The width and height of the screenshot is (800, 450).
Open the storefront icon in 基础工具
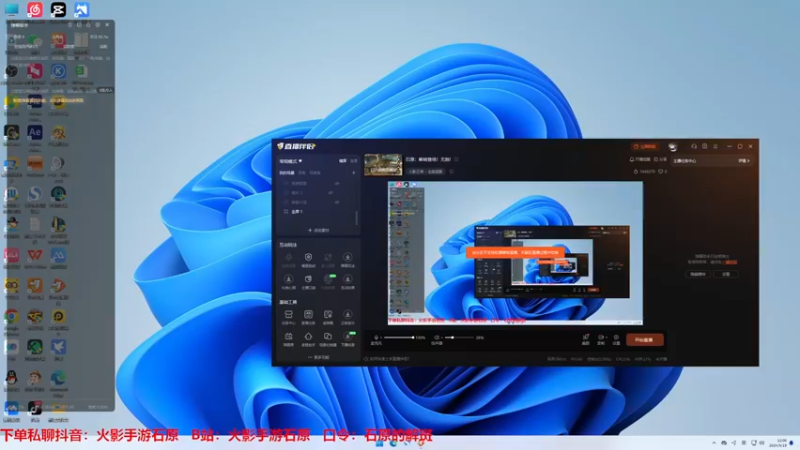289,316
